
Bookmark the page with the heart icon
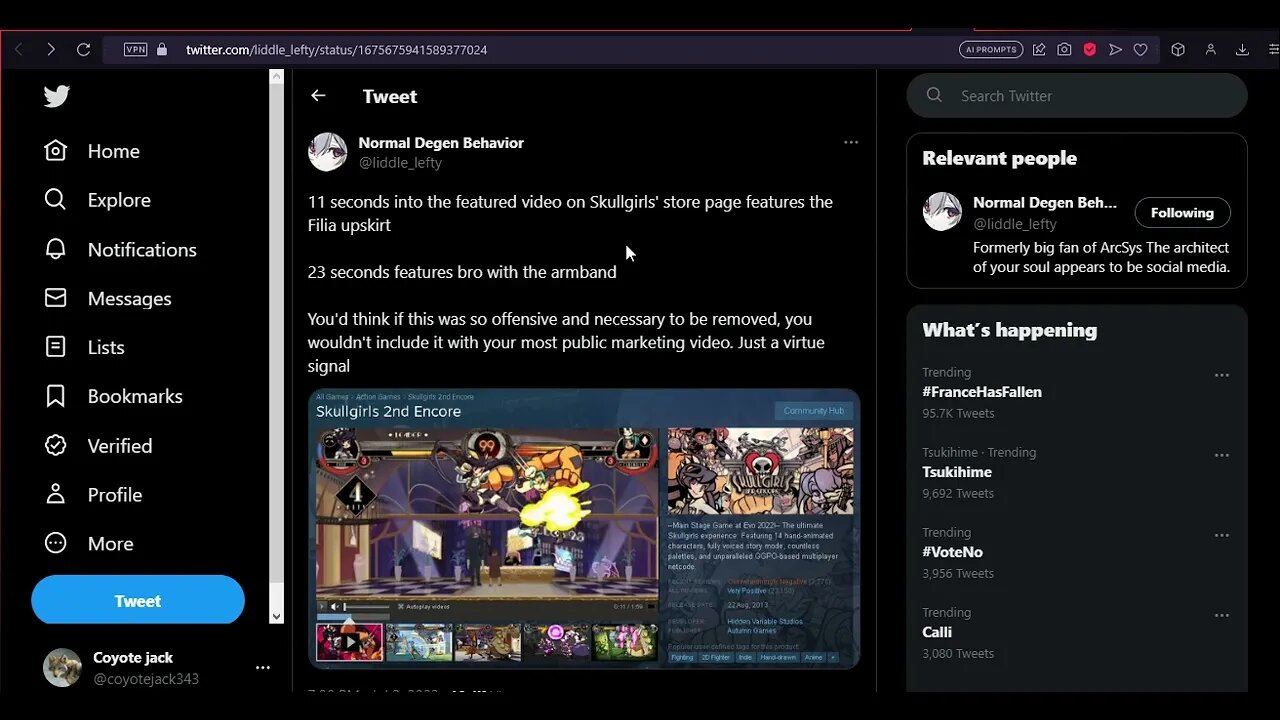click(x=1140, y=49)
